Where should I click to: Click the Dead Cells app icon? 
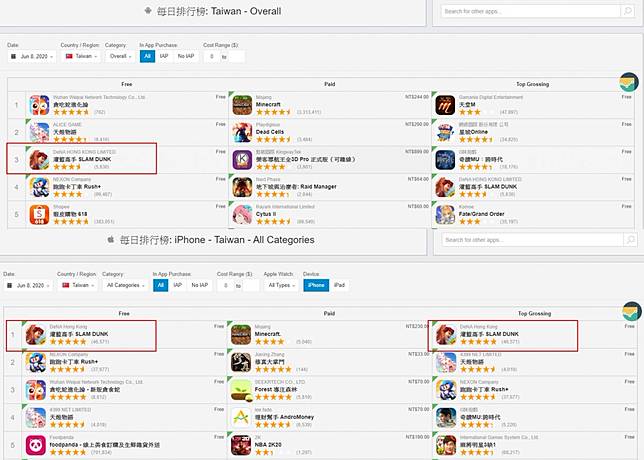pyautogui.click(x=241, y=133)
